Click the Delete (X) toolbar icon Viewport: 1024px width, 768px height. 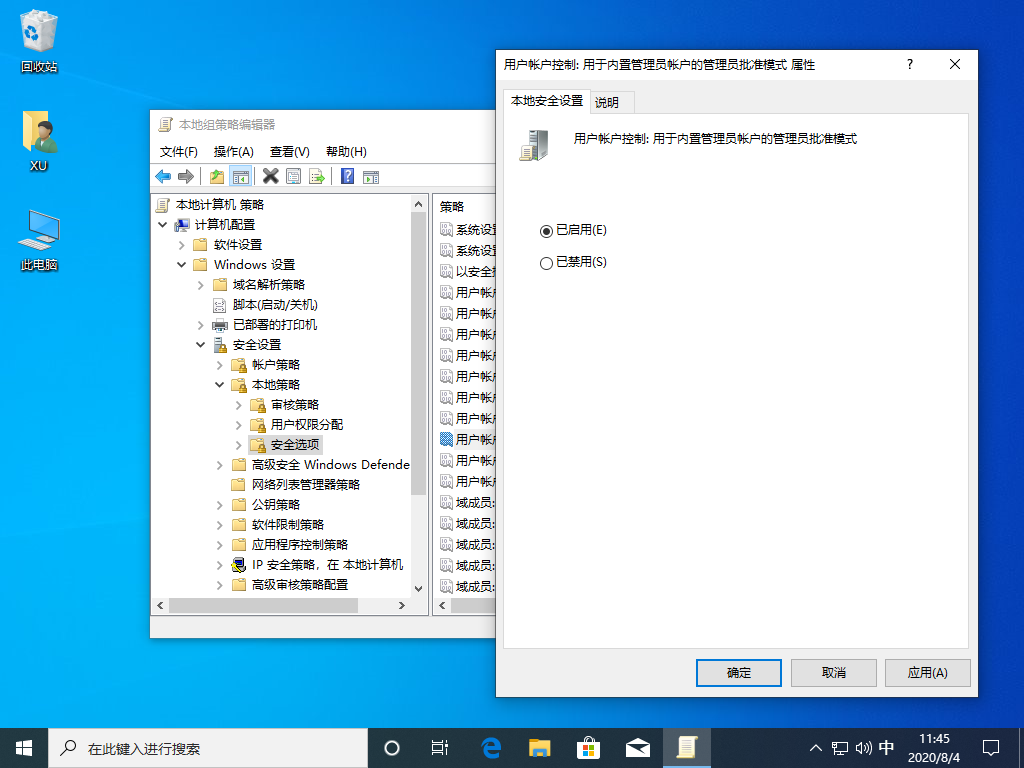tap(270, 176)
